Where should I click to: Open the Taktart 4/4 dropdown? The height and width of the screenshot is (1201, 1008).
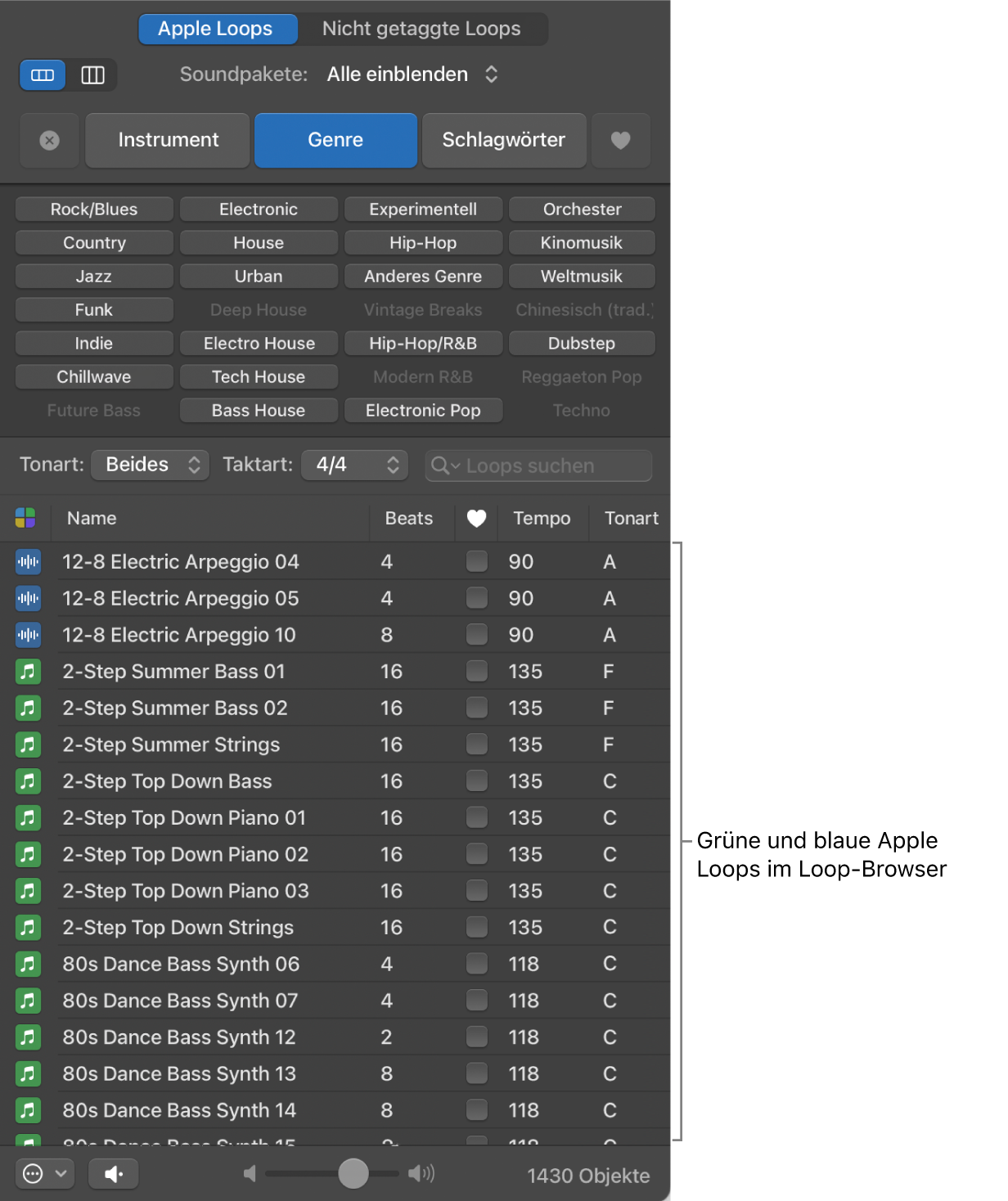(355, 465)
